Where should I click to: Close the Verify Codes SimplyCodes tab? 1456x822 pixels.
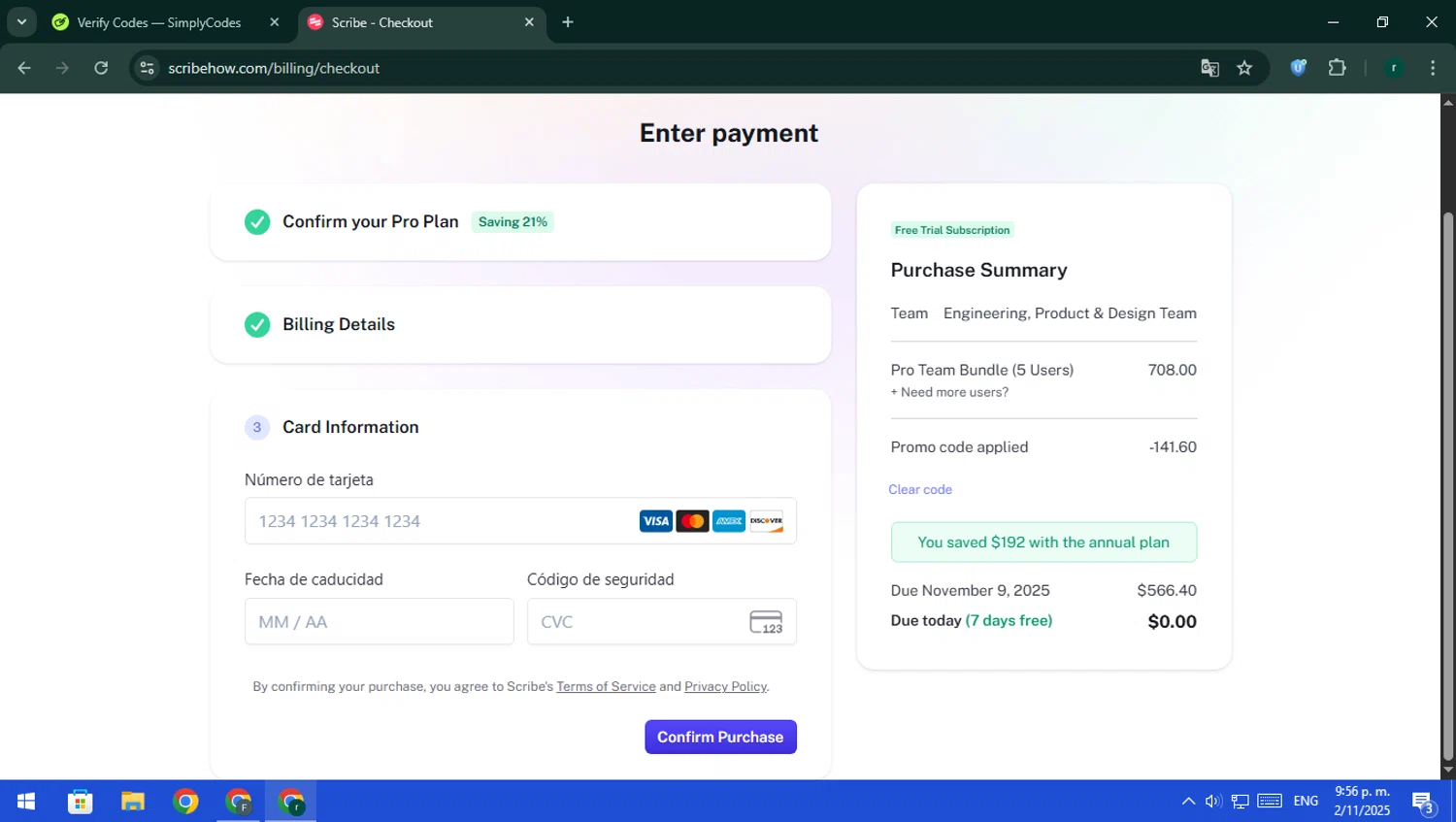point(275,22)
